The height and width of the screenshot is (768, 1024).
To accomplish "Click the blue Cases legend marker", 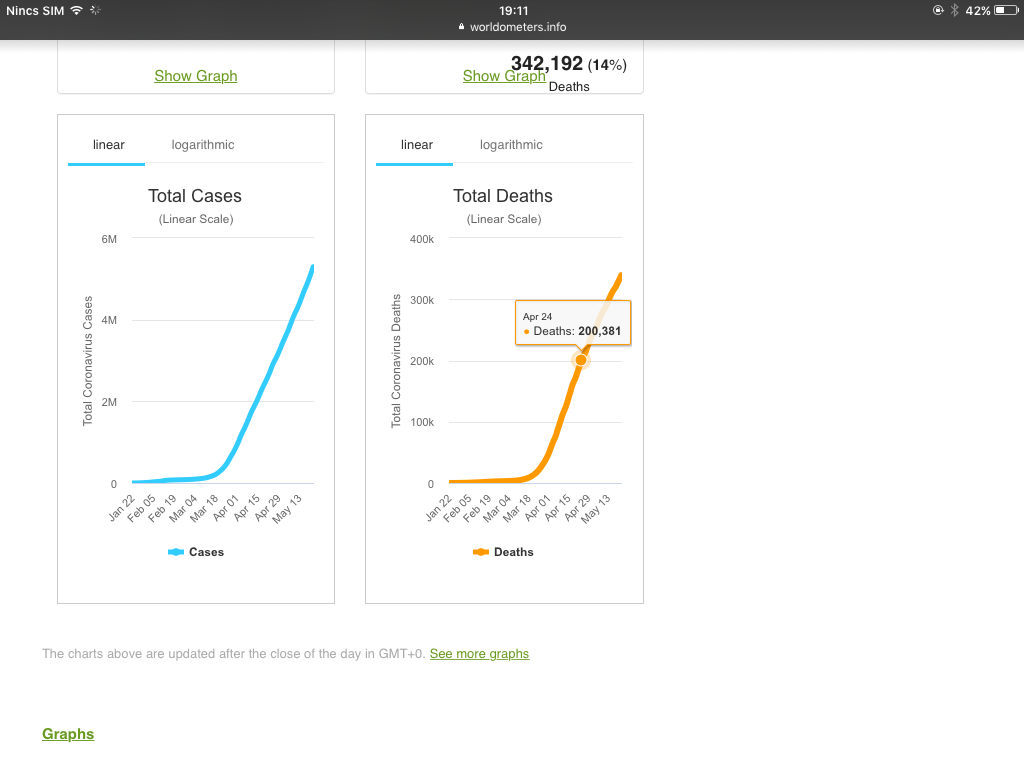I will [x=176, y=552].
